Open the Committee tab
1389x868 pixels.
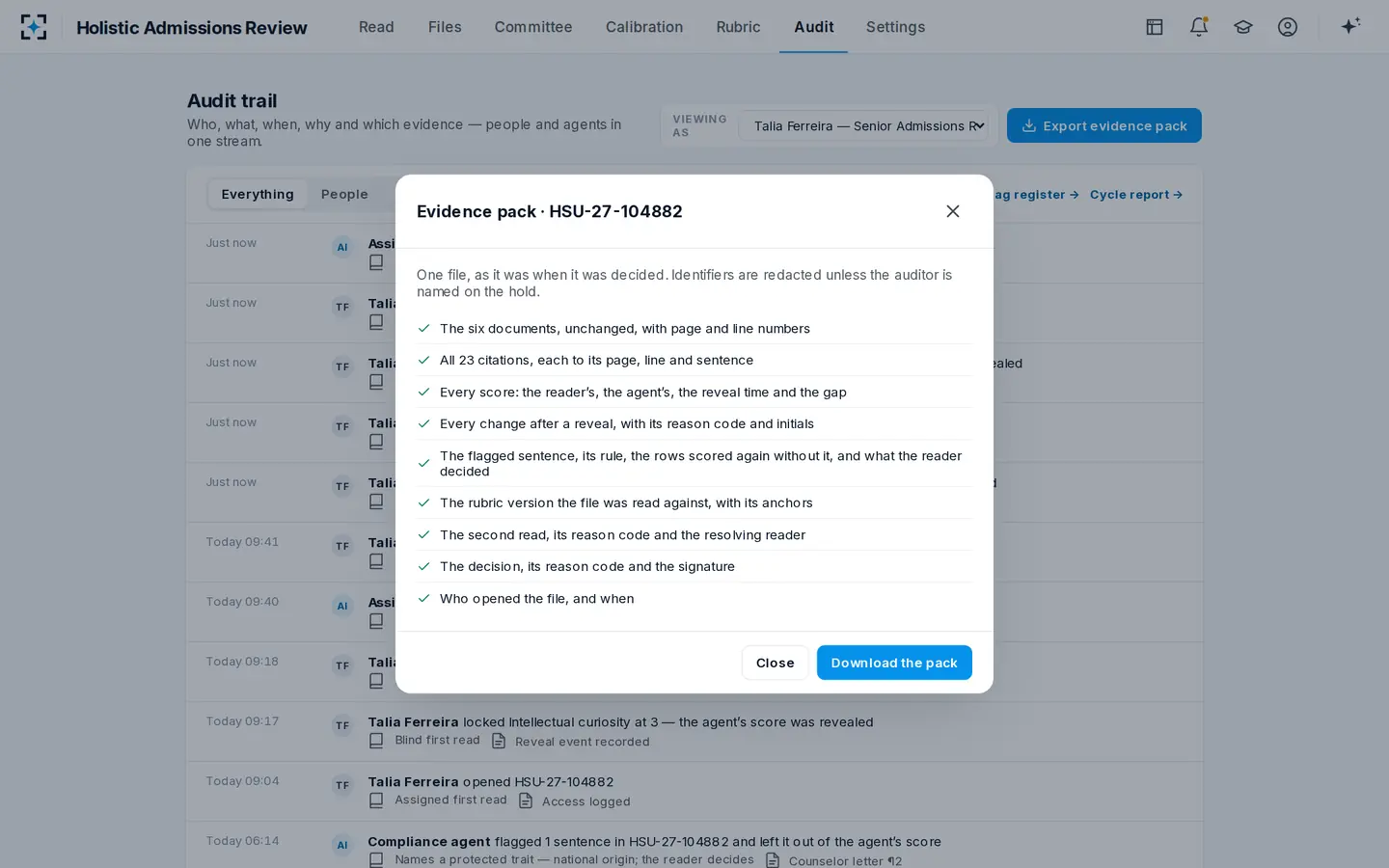click(533, 27)
